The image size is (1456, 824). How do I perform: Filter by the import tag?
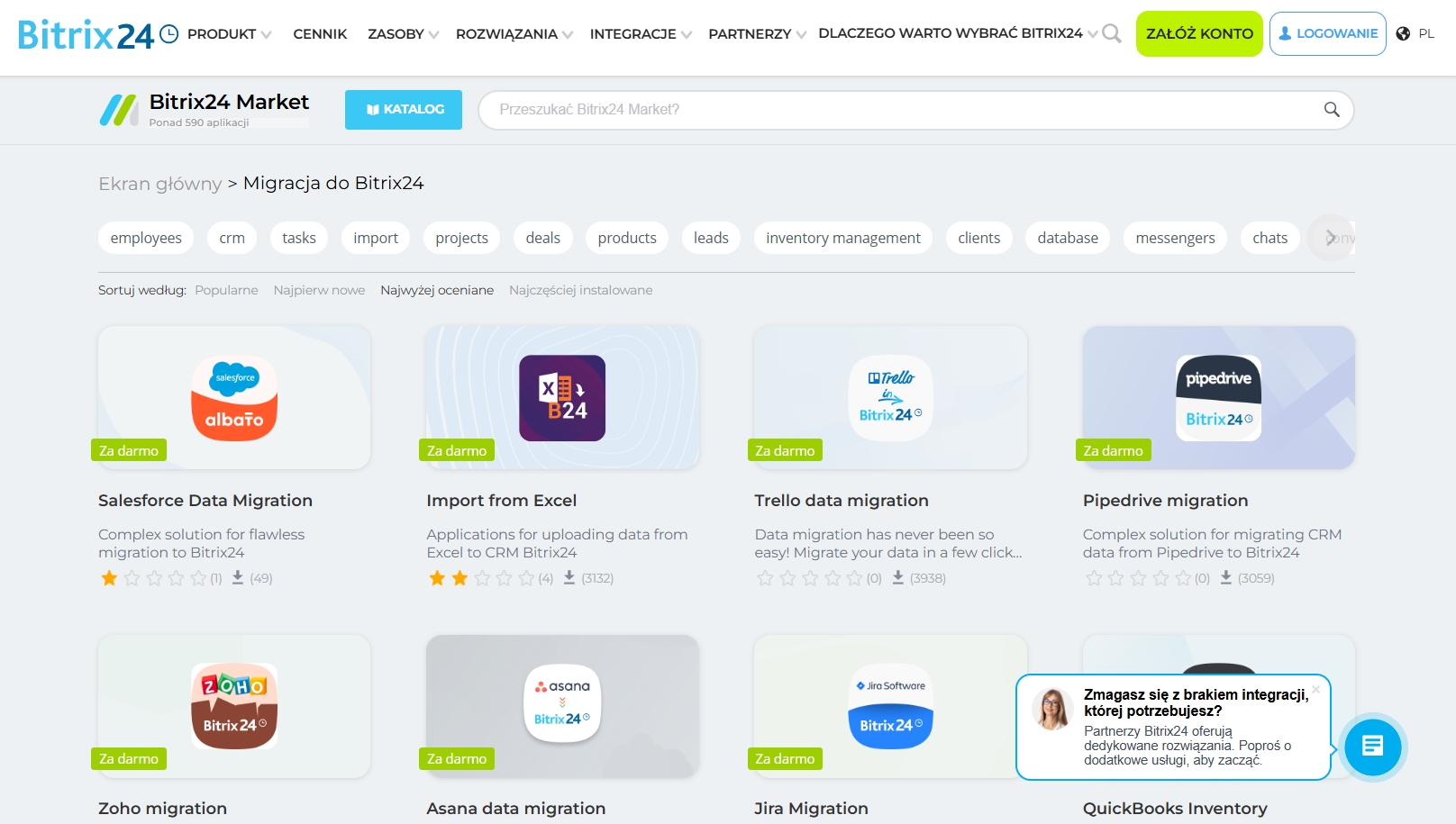(x=376, y=238)
